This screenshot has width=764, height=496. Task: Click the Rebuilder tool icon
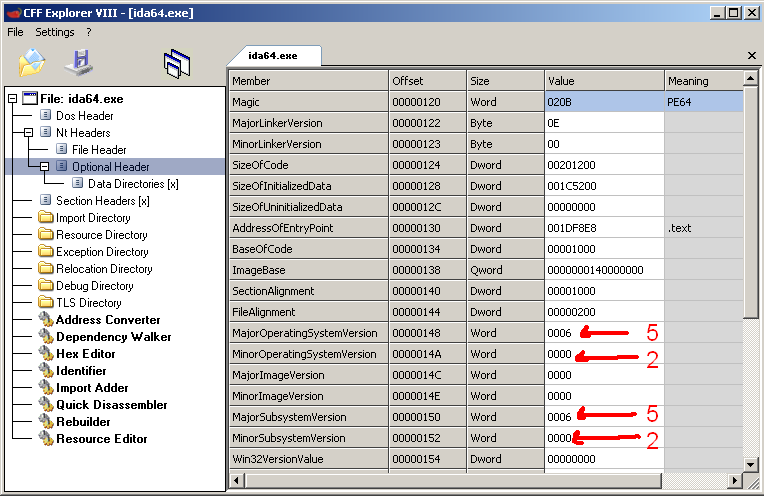point(46,422)
